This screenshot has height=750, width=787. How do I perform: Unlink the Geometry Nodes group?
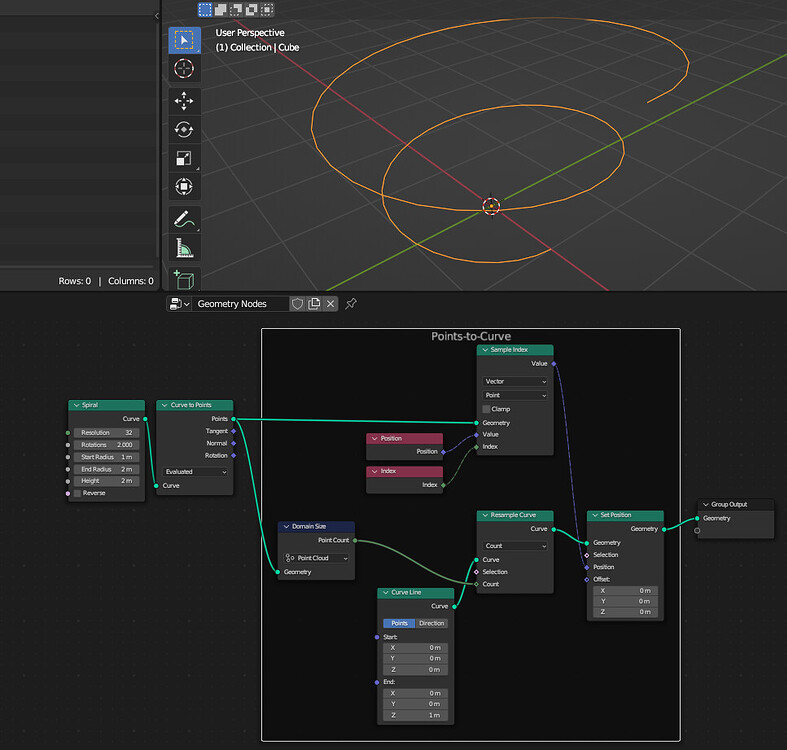point(330,304)
